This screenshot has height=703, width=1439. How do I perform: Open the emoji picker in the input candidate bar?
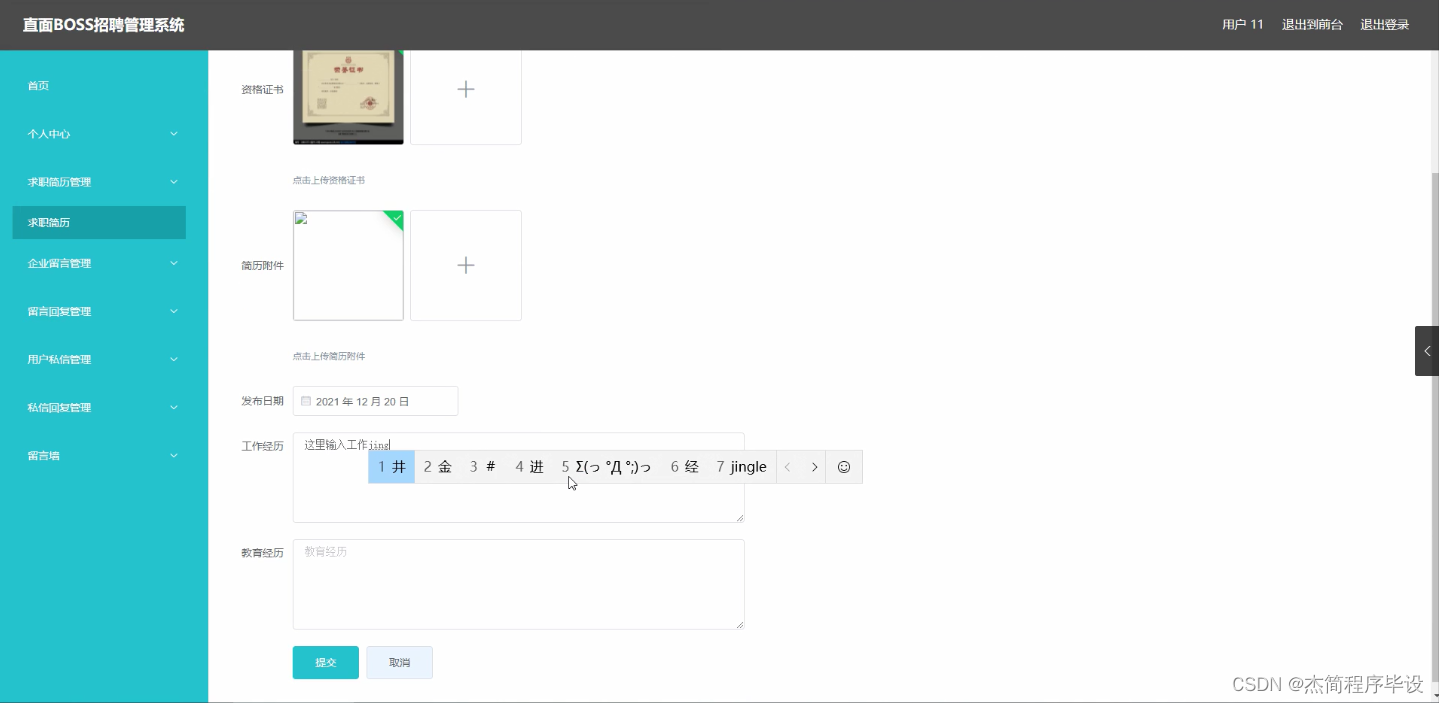(x=843, y=466)
